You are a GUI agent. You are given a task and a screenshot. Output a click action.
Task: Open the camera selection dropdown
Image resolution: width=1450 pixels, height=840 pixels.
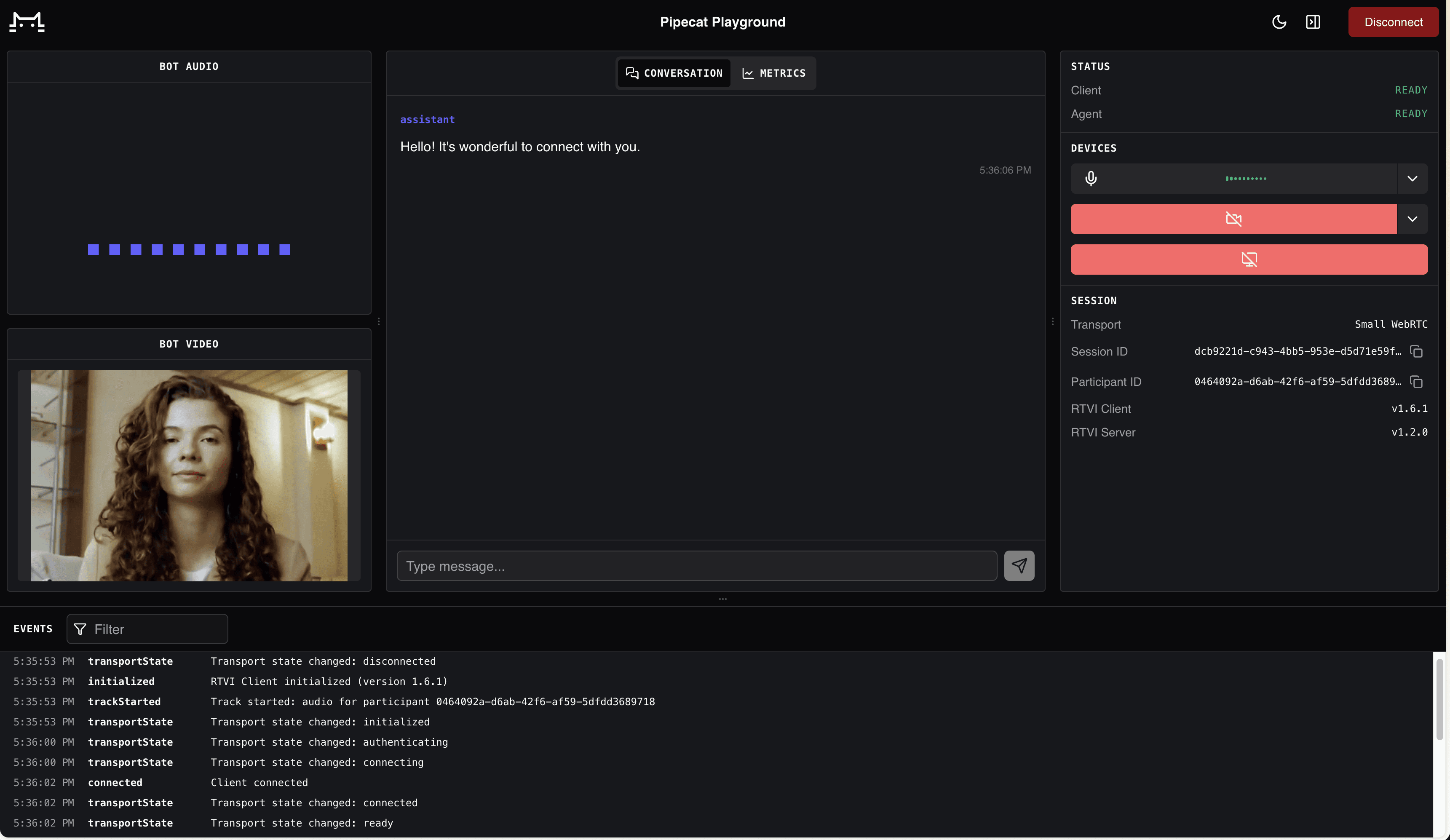[x=1413, y=219]
